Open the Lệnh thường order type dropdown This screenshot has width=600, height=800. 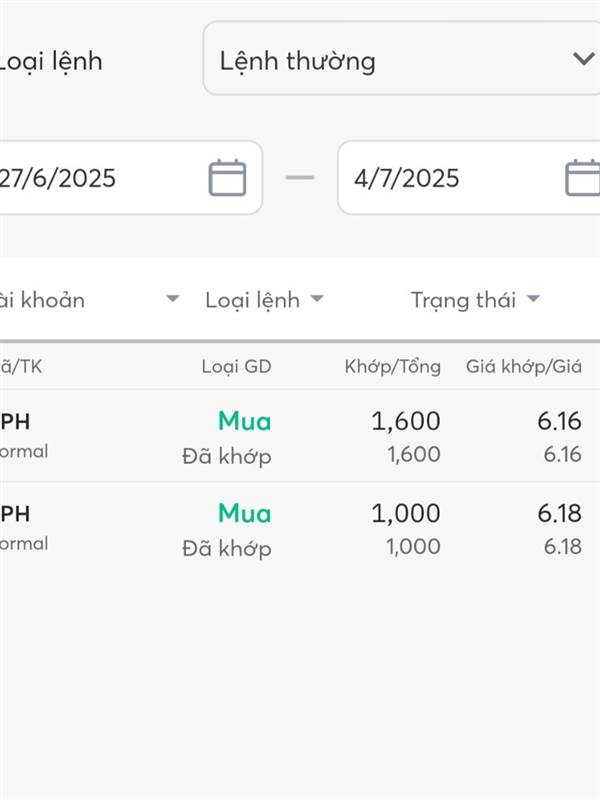[x=400, y=60]
